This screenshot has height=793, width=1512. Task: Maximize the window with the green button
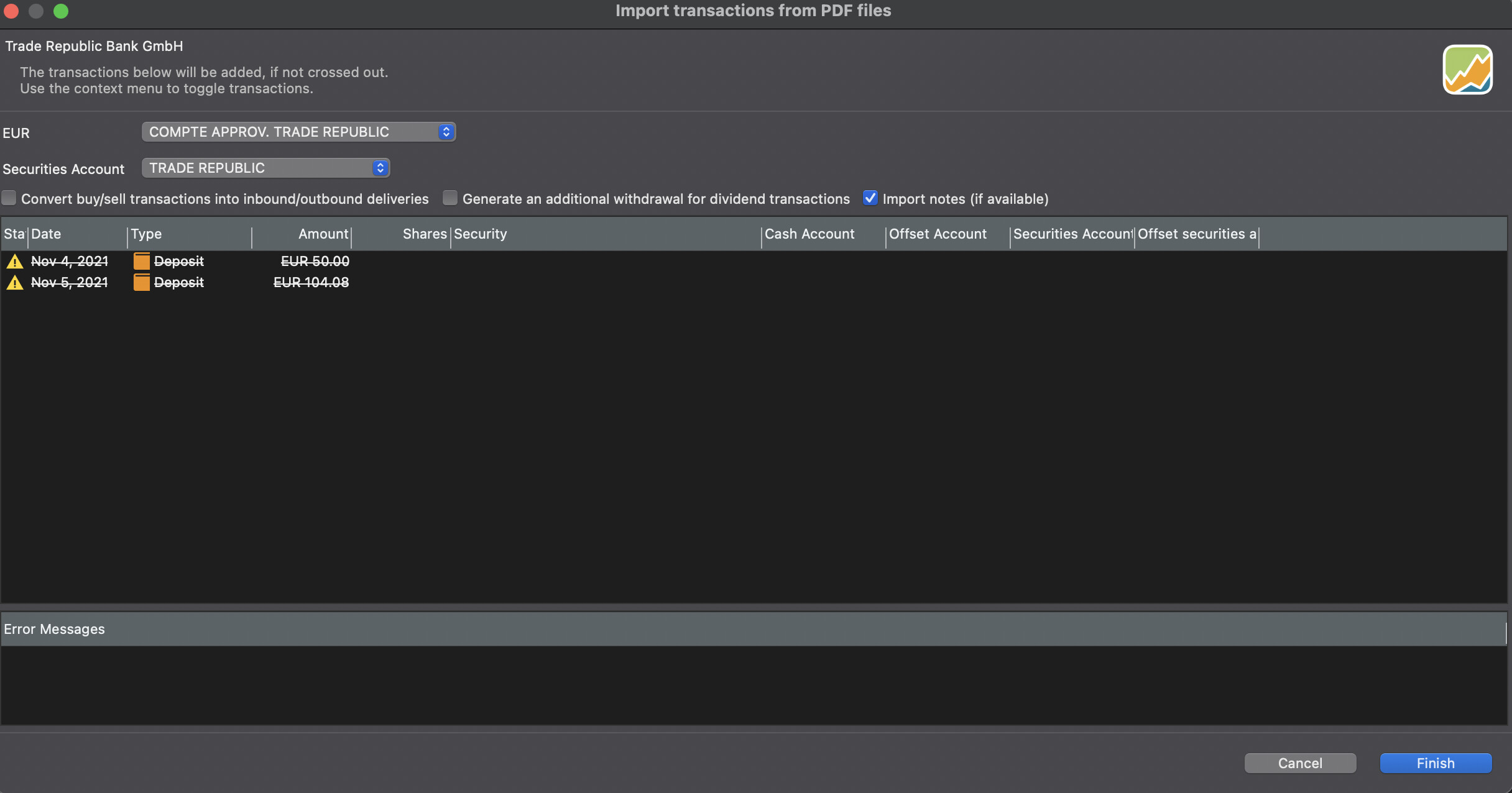[61, 11]
